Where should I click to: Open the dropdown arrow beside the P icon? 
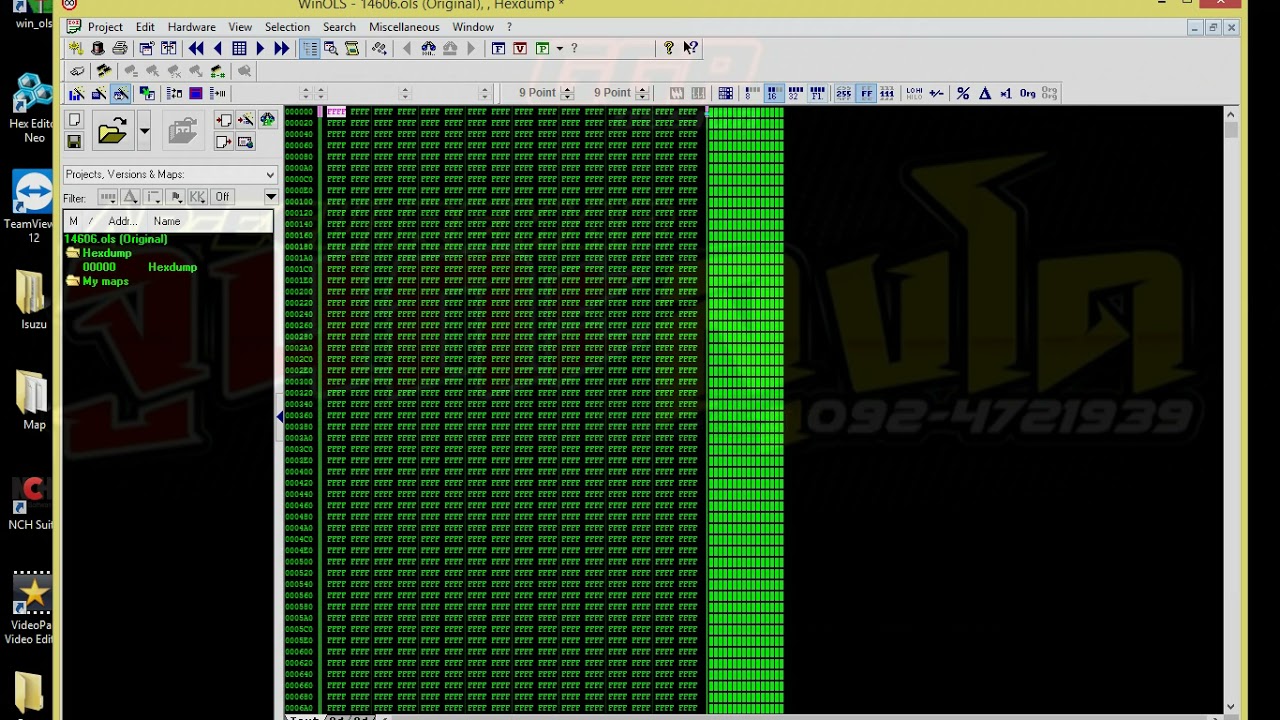[x=559, y=48]
